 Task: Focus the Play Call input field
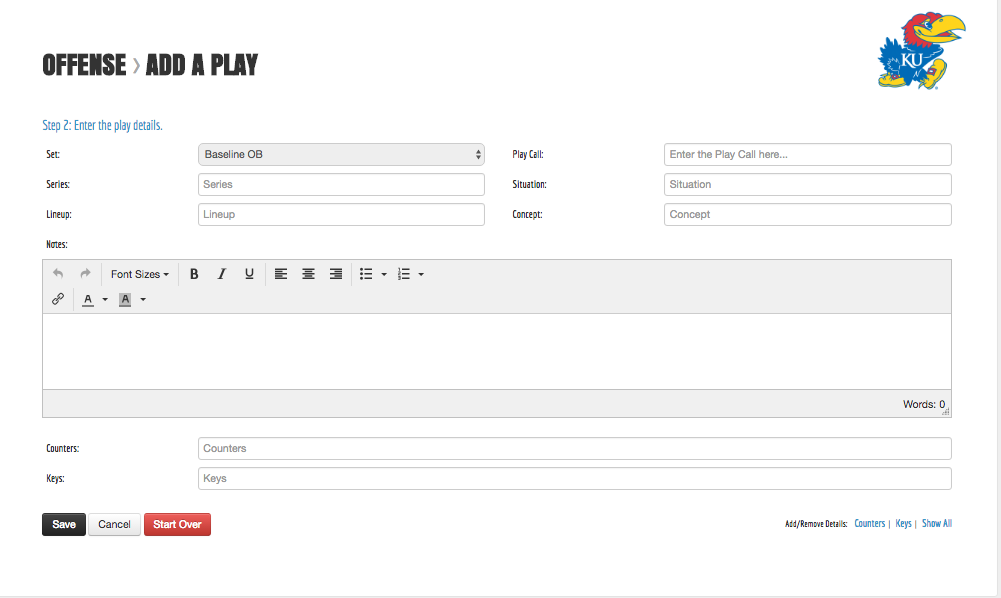[807, 154]
